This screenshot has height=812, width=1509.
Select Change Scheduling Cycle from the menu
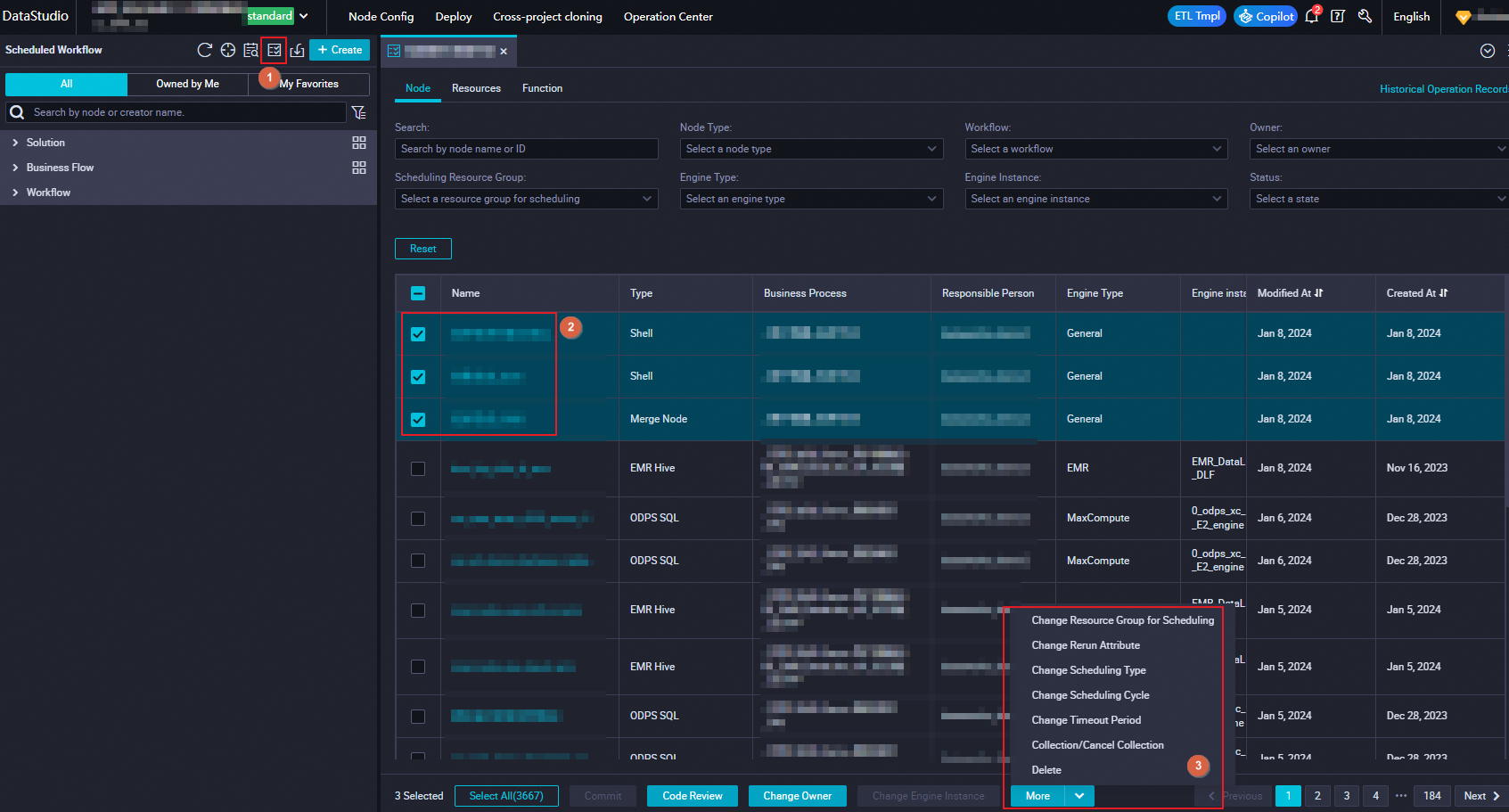click(x=1090, y=695)
